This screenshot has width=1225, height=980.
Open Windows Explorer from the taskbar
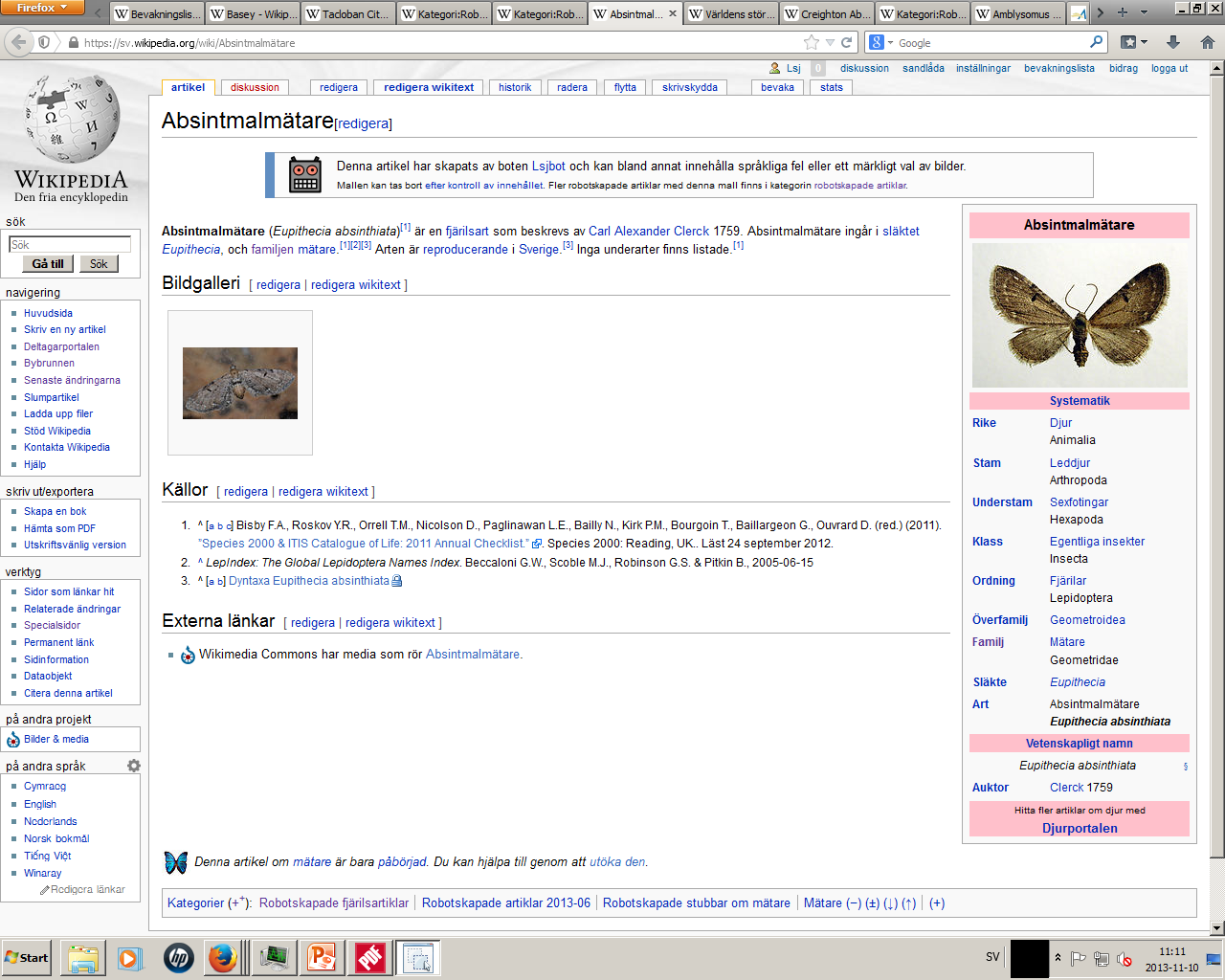tap(83, 957)
